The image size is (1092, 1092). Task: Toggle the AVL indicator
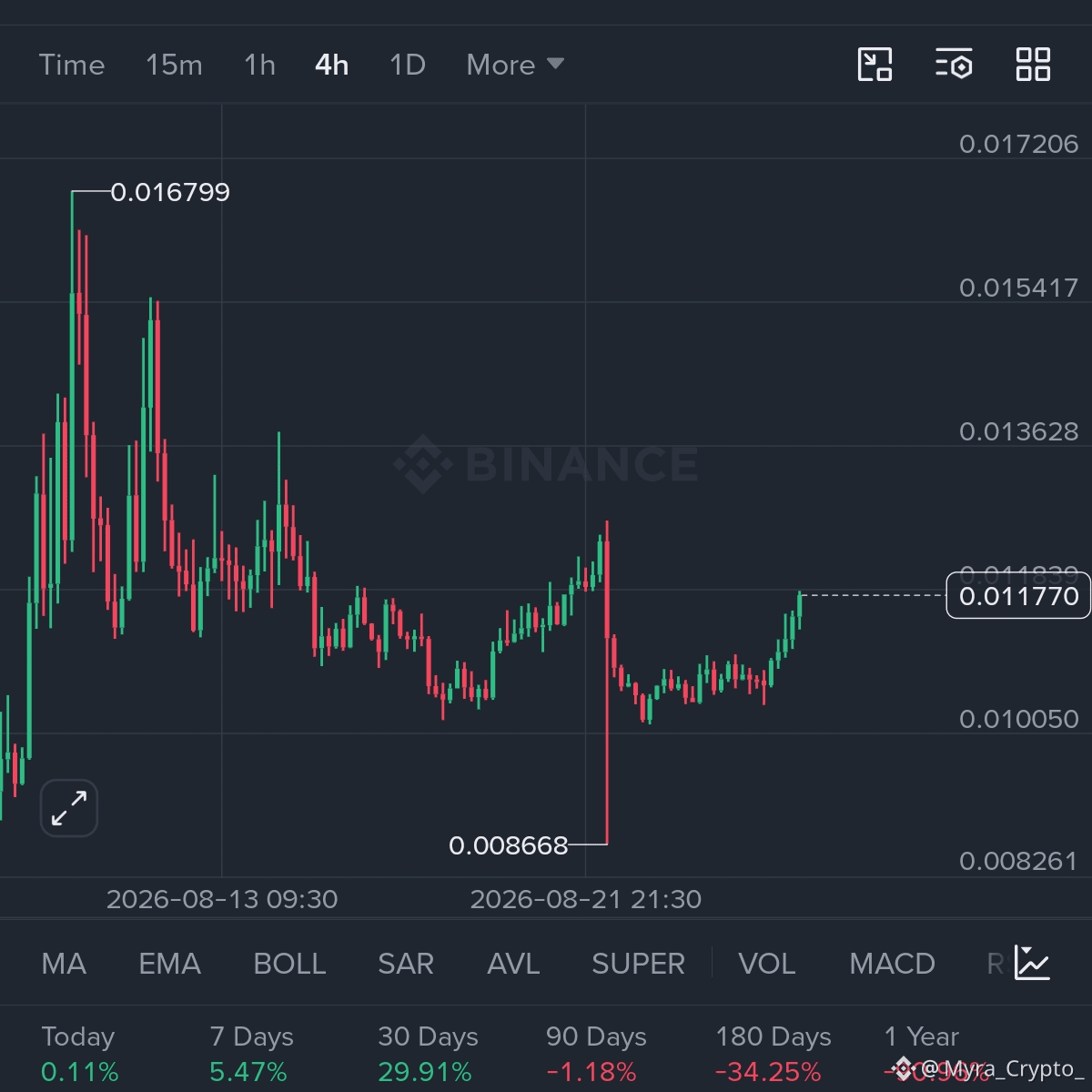pyautogui.click(x=513, y=964)
